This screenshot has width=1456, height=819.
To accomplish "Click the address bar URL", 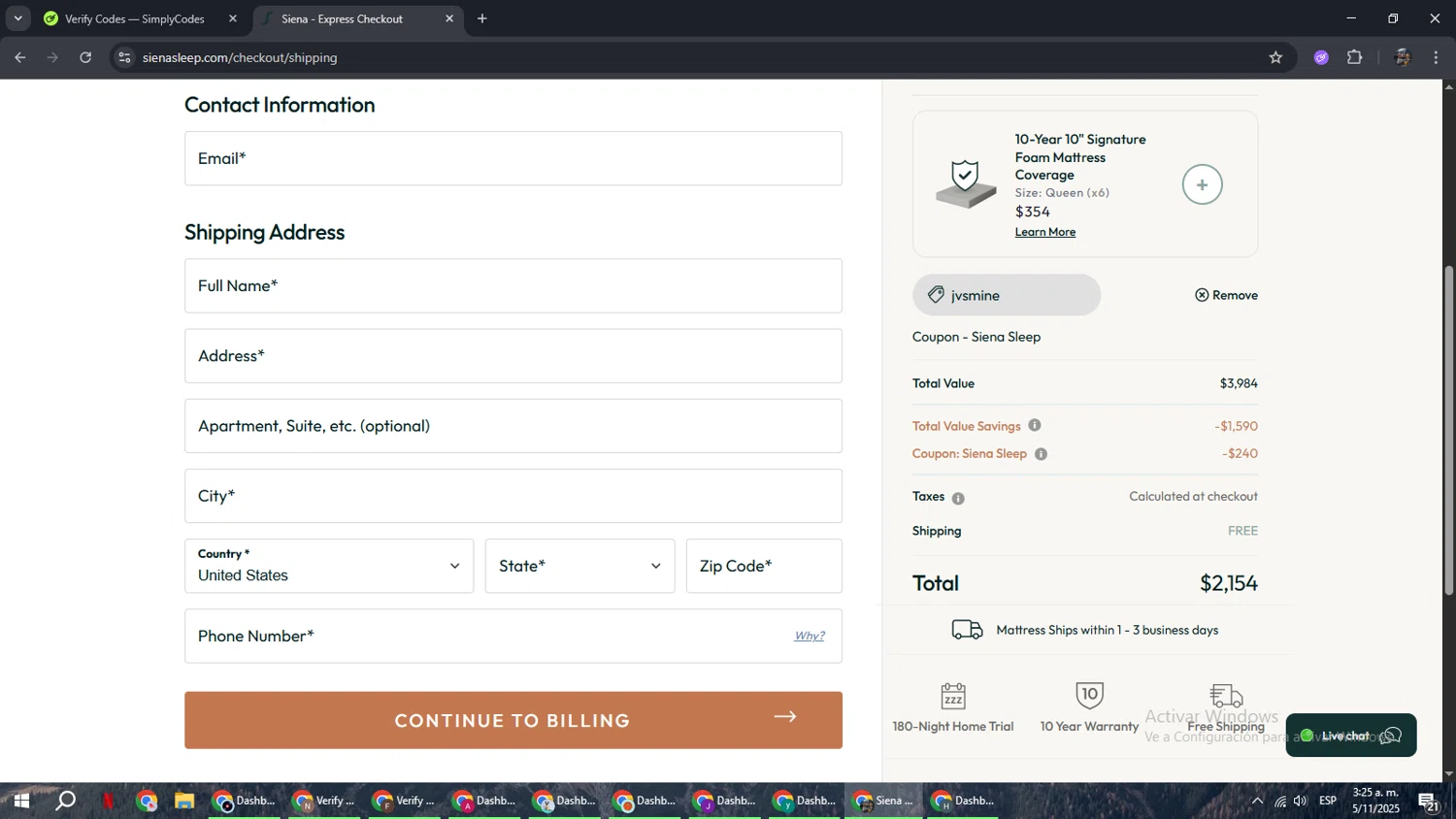I will click(x=240, y=57).
